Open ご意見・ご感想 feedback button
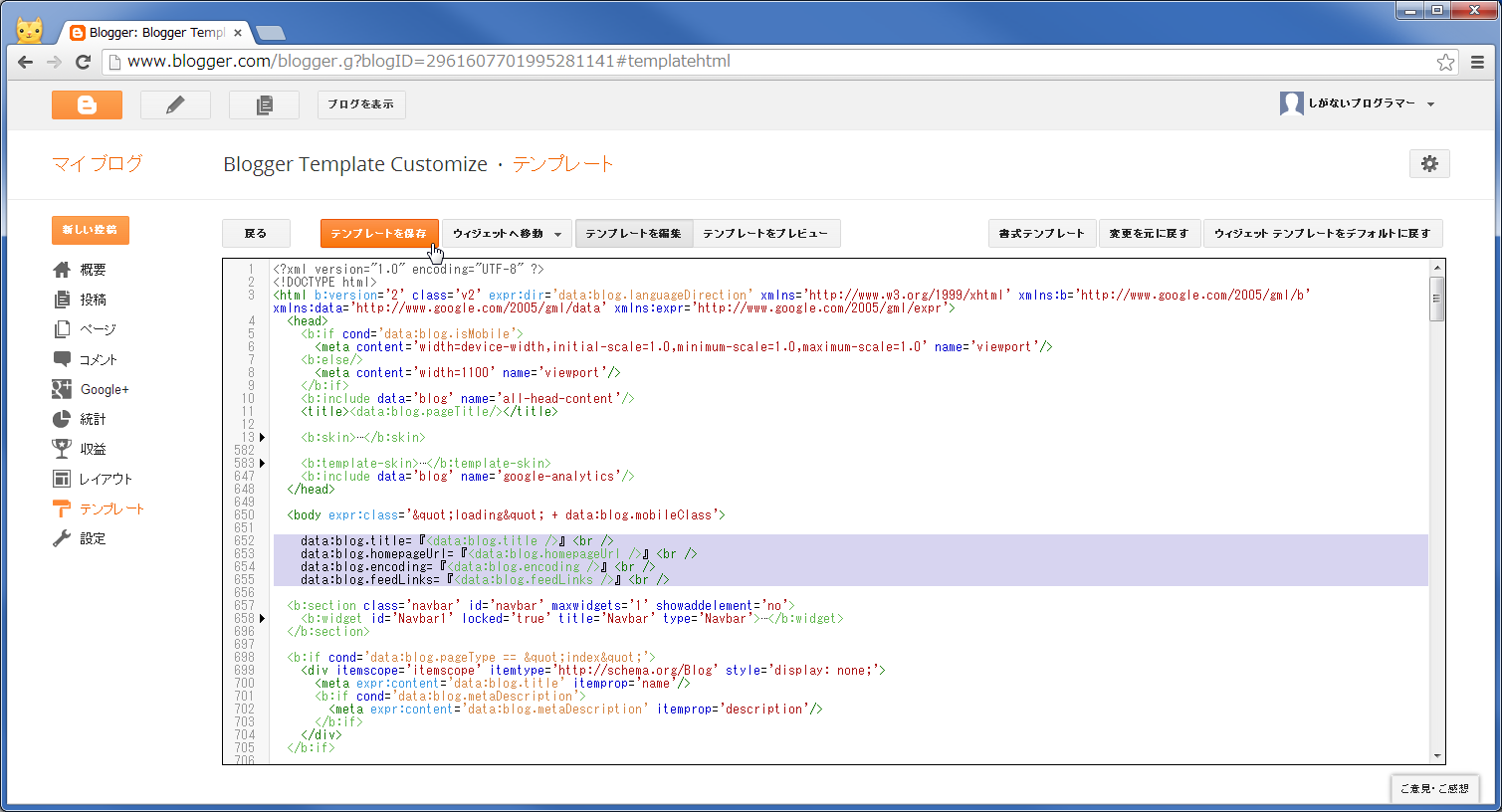The width and height of the screenshot is (1502, 812). (x=1434, y=788)
